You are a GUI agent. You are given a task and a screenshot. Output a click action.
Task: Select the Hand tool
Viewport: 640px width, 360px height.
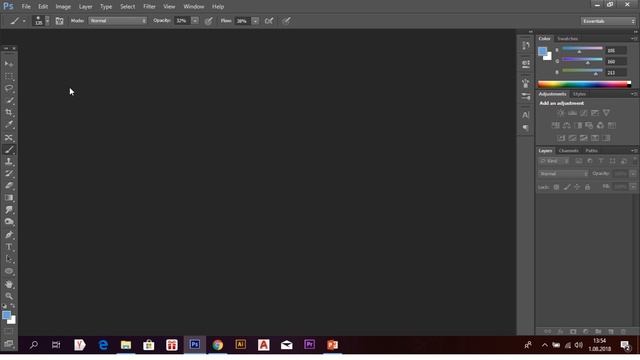[9, 284]
